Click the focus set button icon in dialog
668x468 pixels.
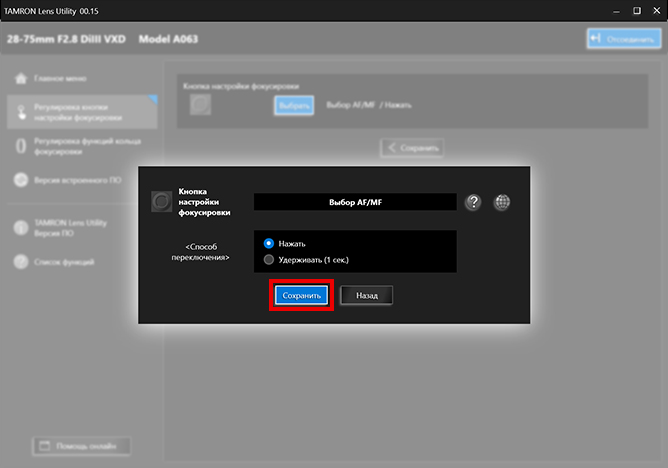(x=160, y=202)
